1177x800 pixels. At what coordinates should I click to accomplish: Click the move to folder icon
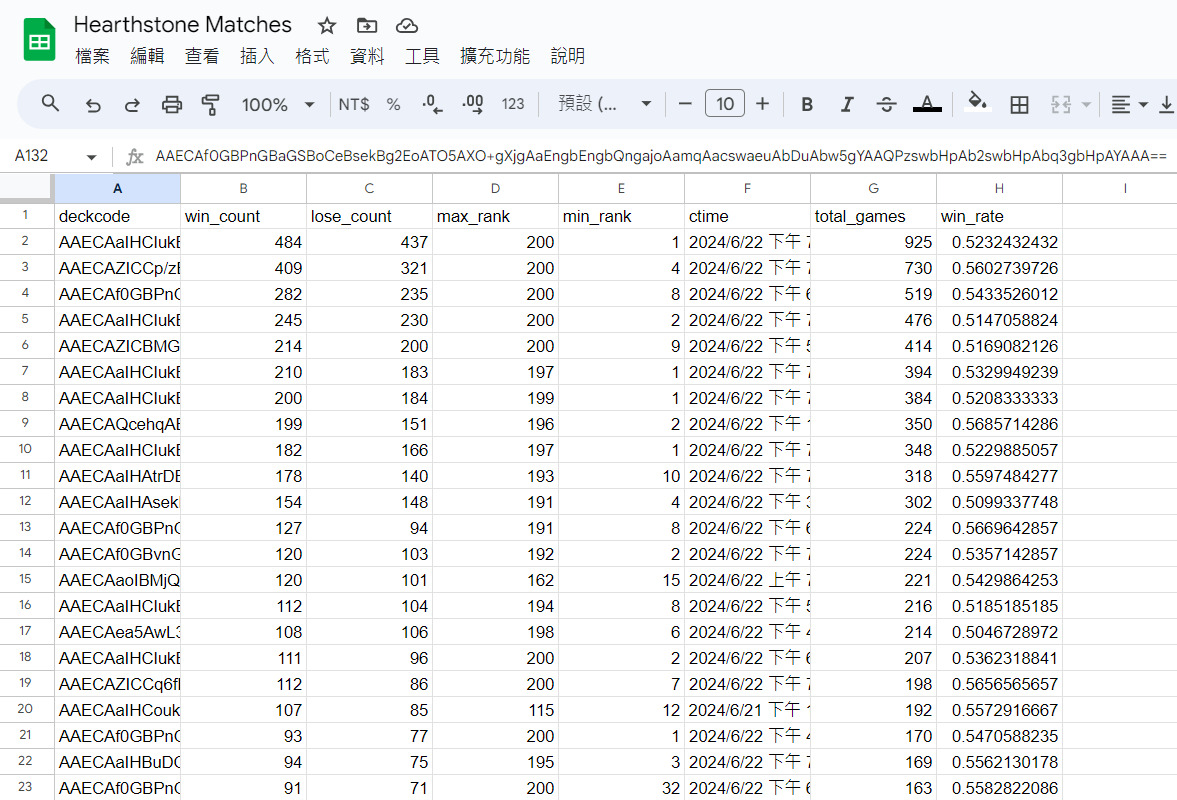click(x=367, y=26)
